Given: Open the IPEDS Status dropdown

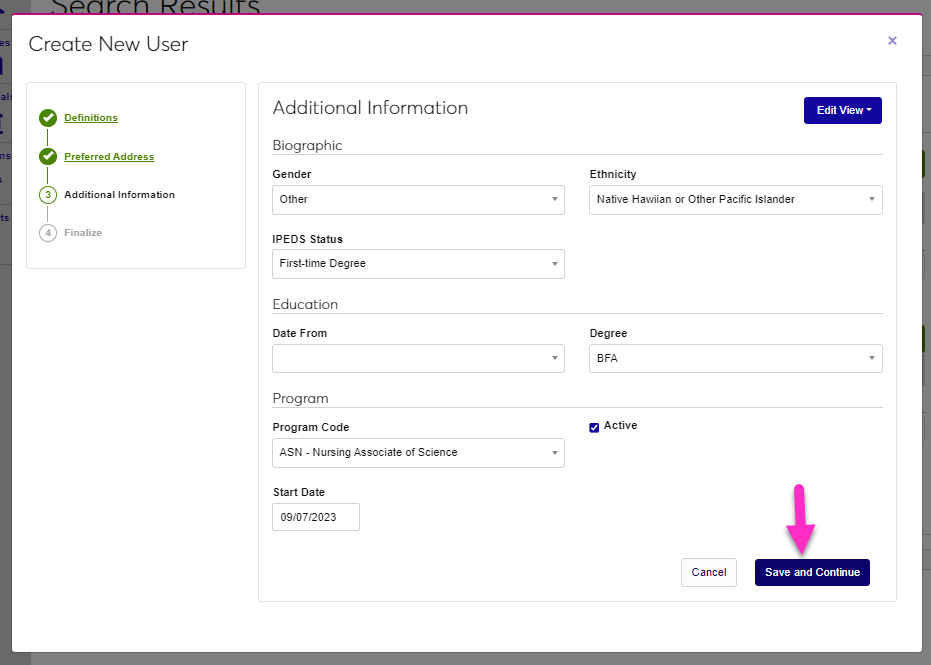Looking at the screenshot, I should (x=418, y=264).
